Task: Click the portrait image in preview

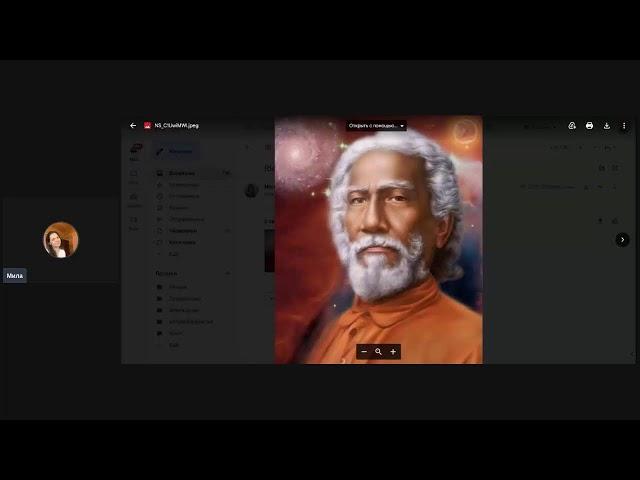Action: [x=379, y=240]
